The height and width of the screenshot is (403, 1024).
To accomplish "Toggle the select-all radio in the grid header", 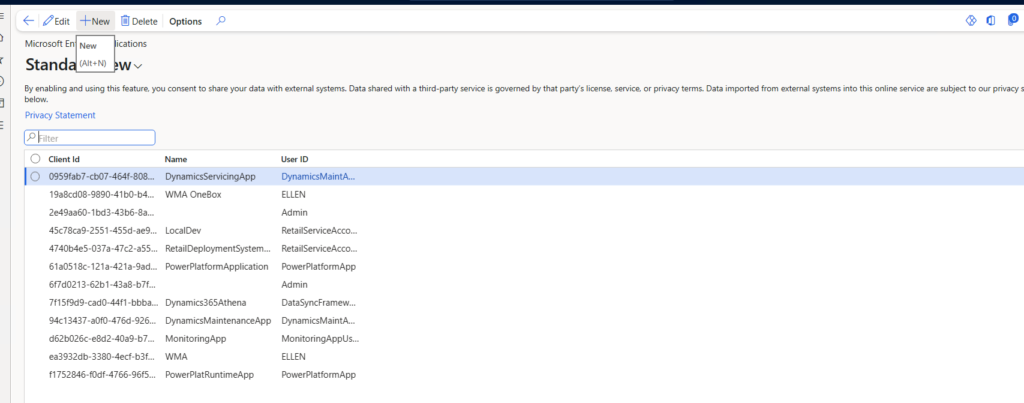I will coord(35,159).
